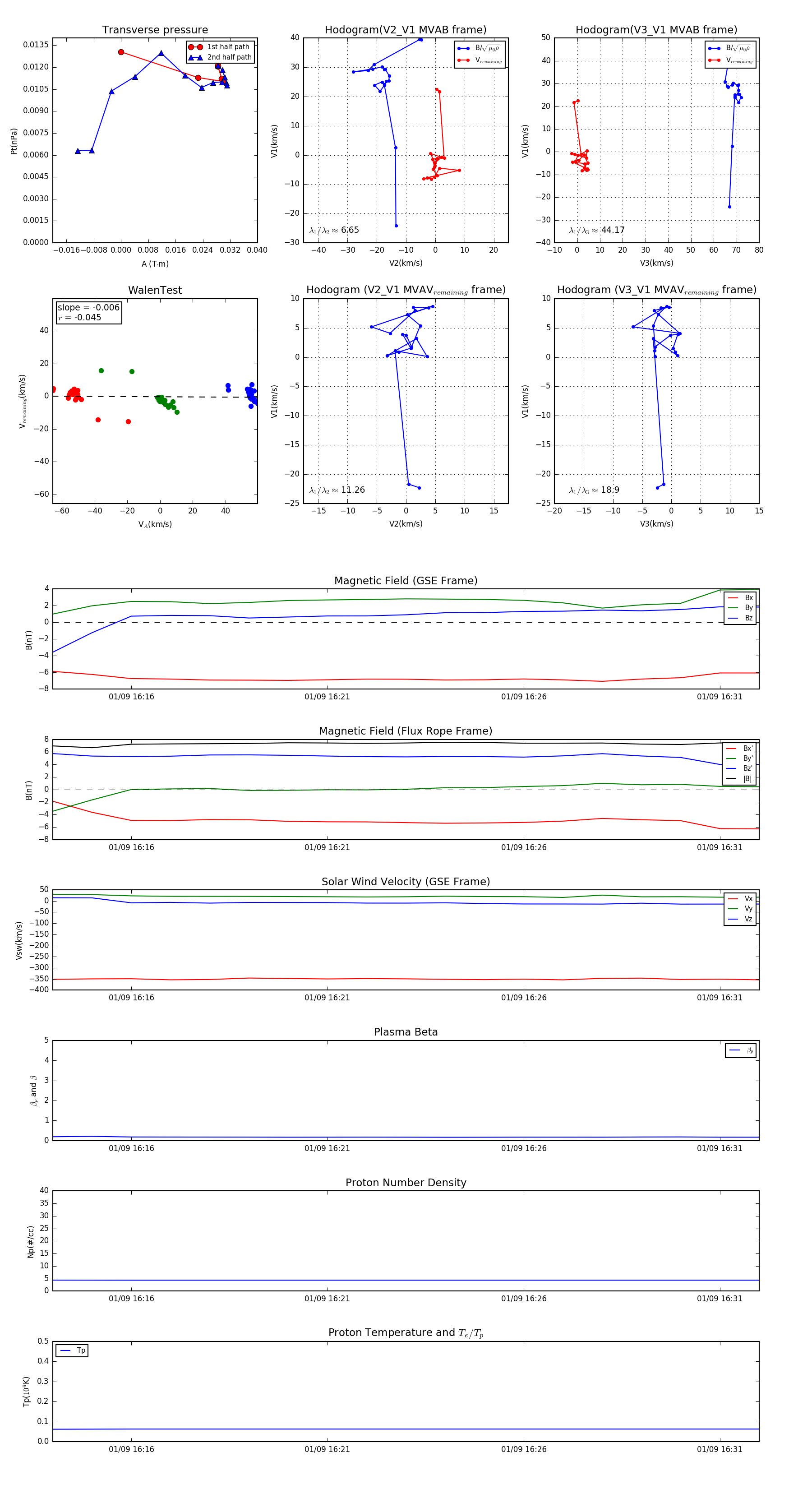Click the "Hodogram(V3_V1 MVAB frame)" title
This screenshot has width=812, height=1489.
pos(656,30)
